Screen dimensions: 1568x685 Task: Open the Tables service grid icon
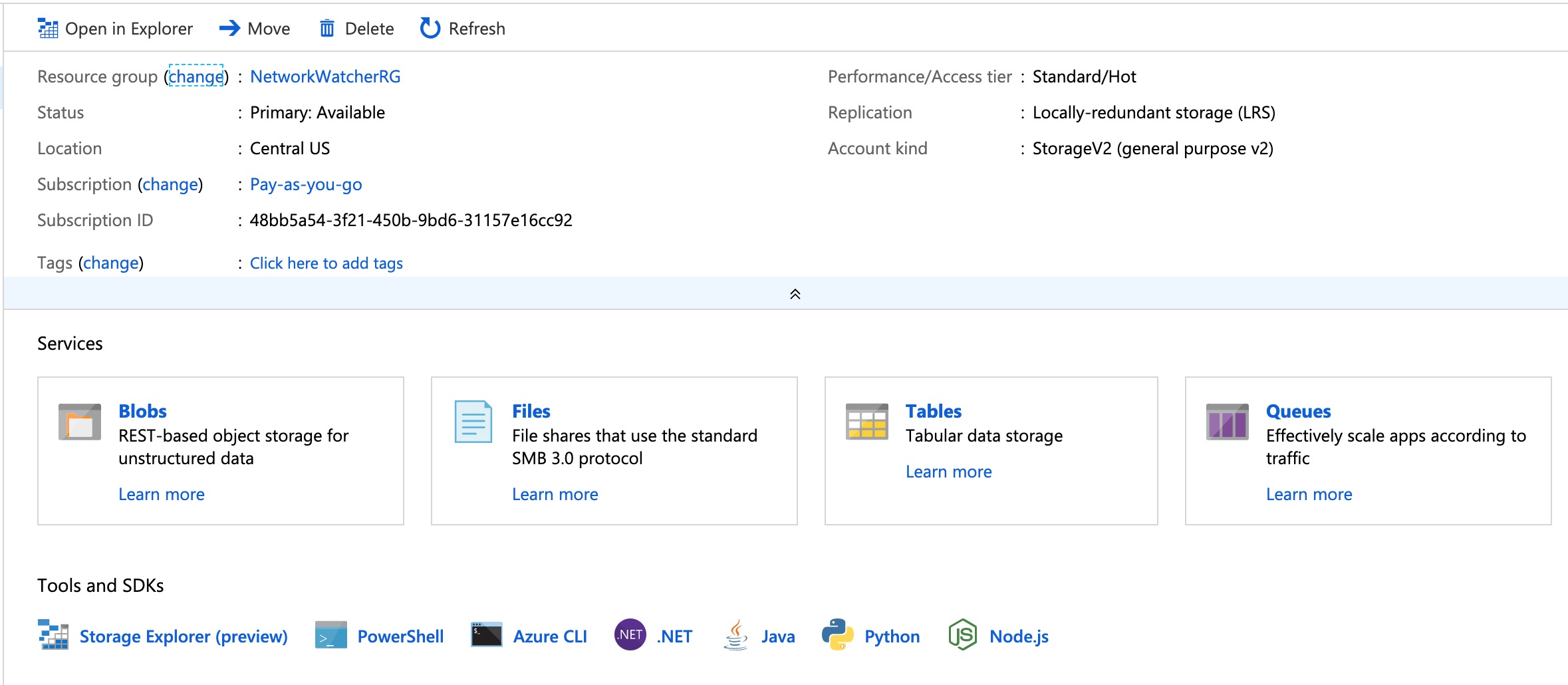[x=866, y=422]
